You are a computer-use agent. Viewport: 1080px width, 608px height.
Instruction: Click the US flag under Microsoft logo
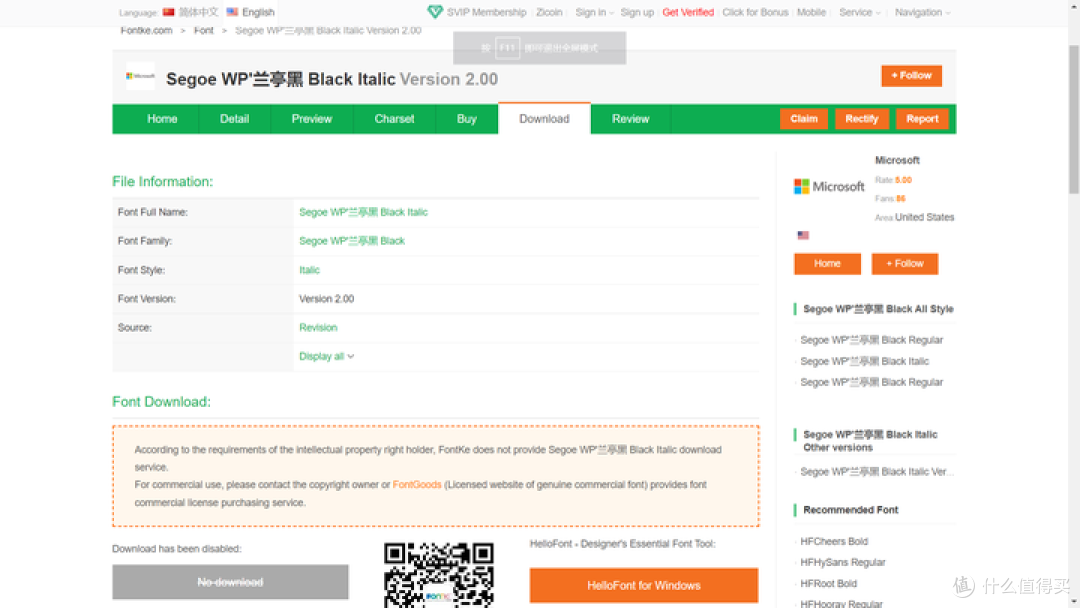click(803, 235)
